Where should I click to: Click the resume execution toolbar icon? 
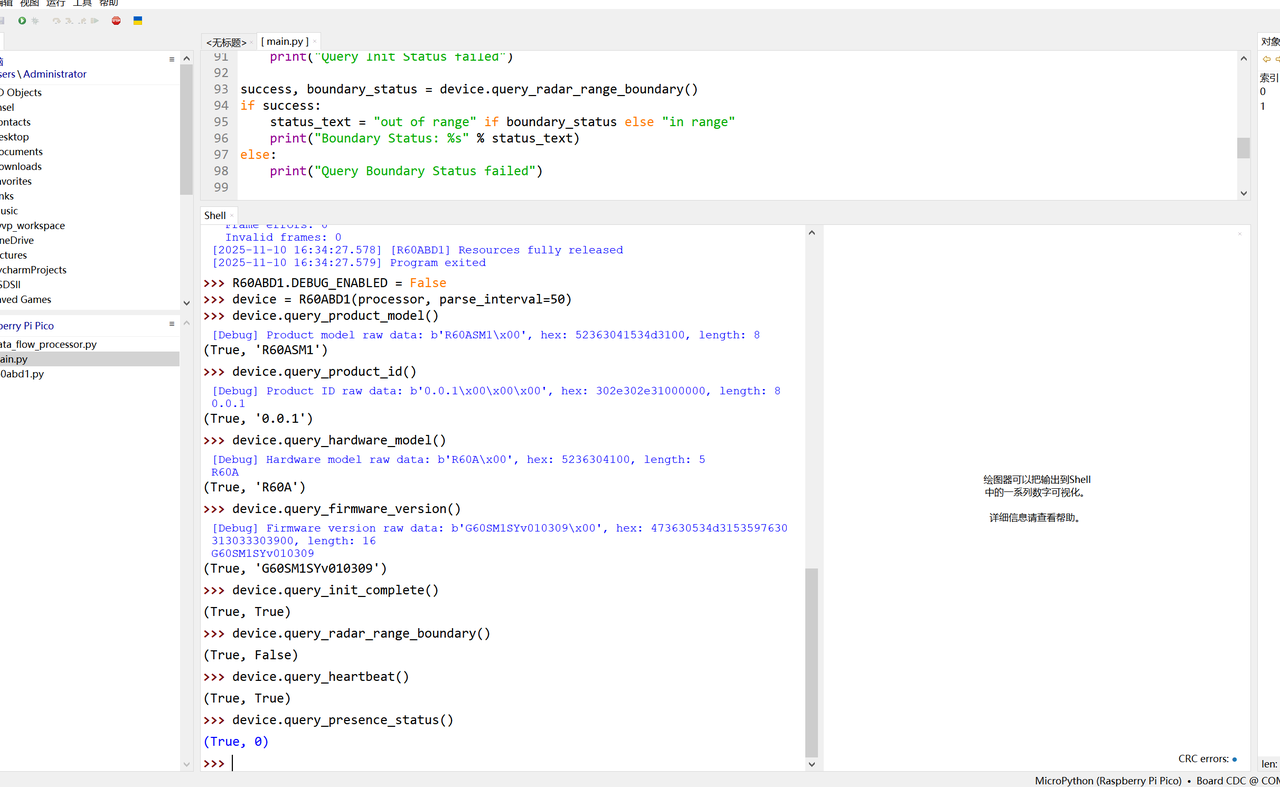94,21
